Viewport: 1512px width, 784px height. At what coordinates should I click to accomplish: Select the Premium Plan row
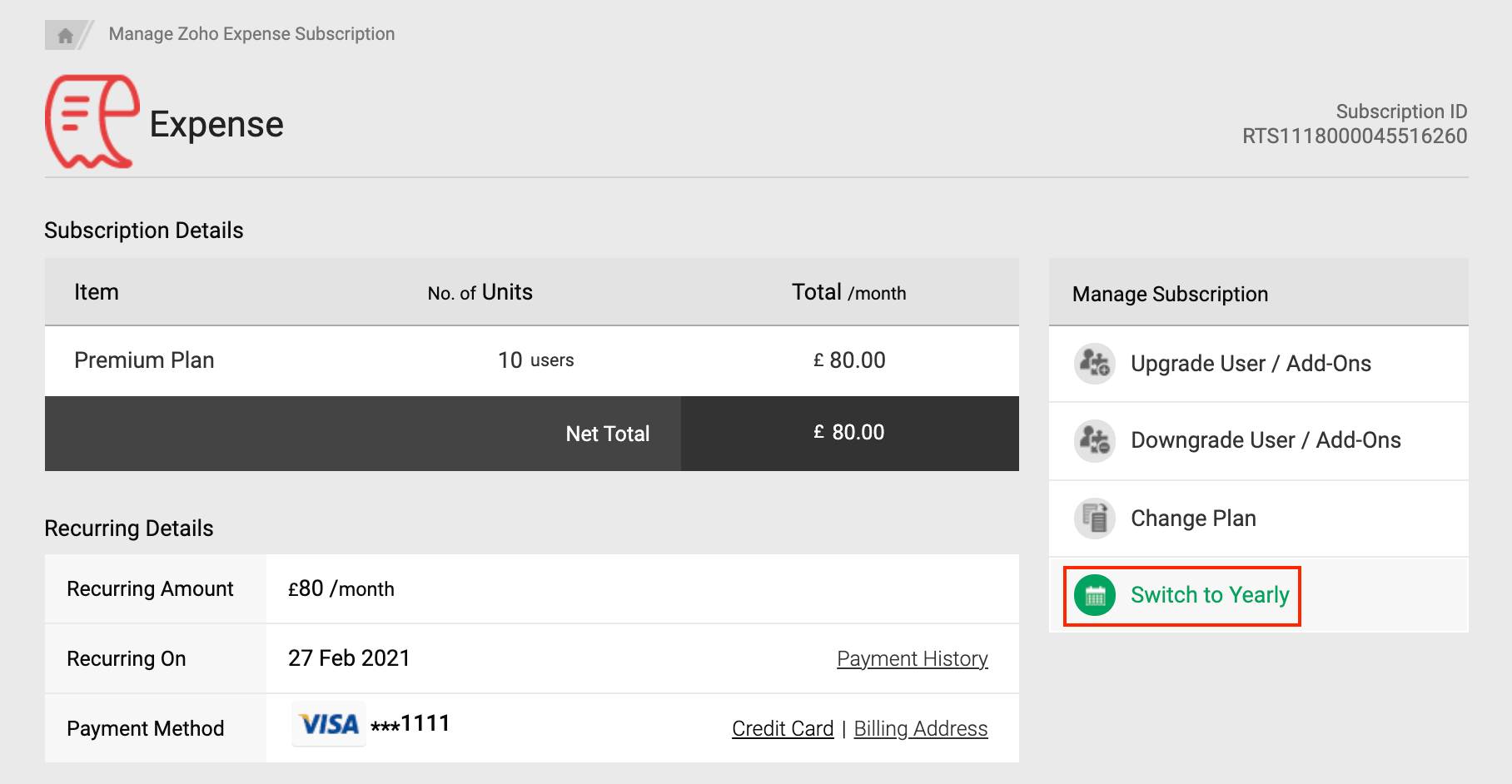pos(144,360)
